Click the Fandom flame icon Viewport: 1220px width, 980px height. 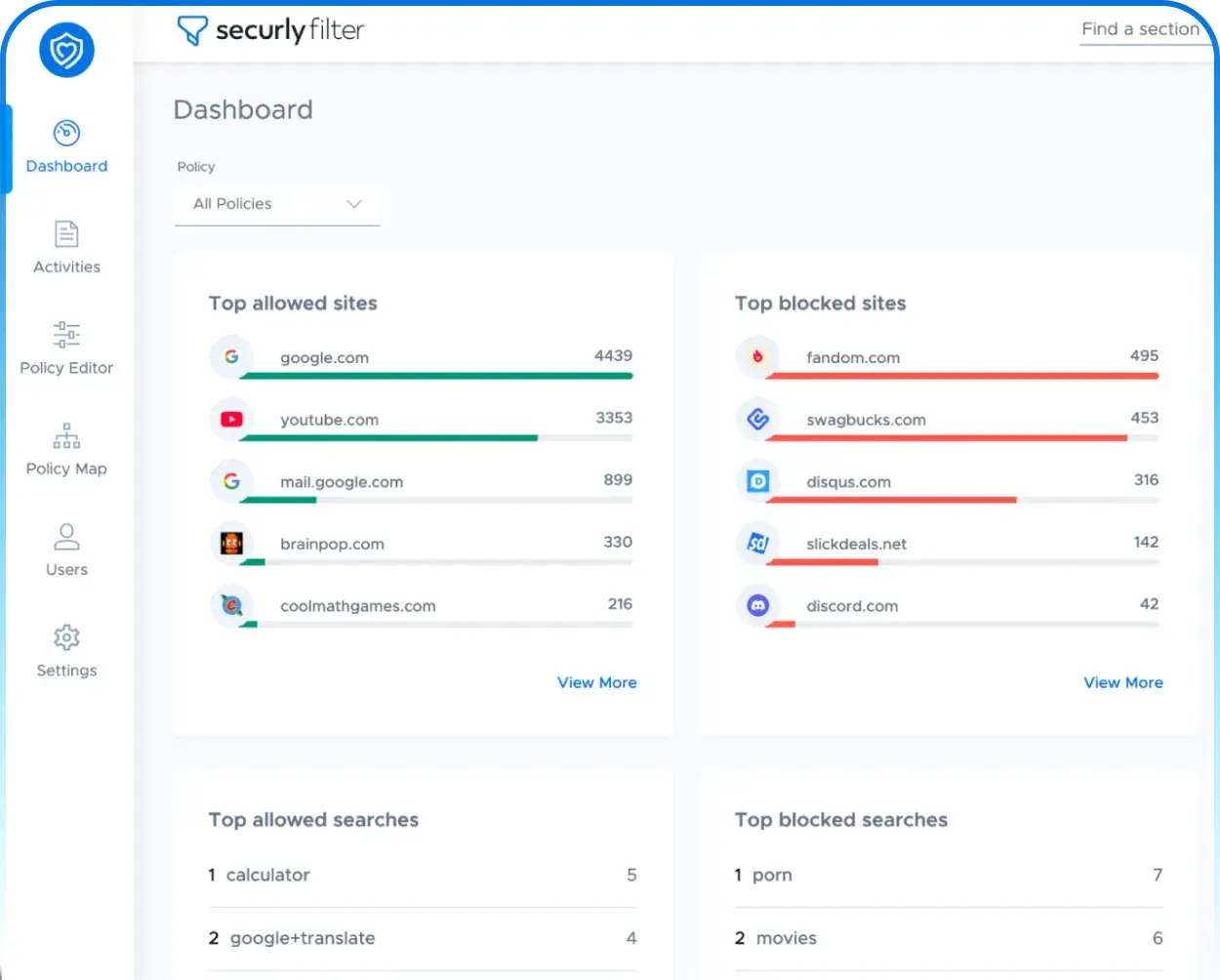[x=757, y=357]
